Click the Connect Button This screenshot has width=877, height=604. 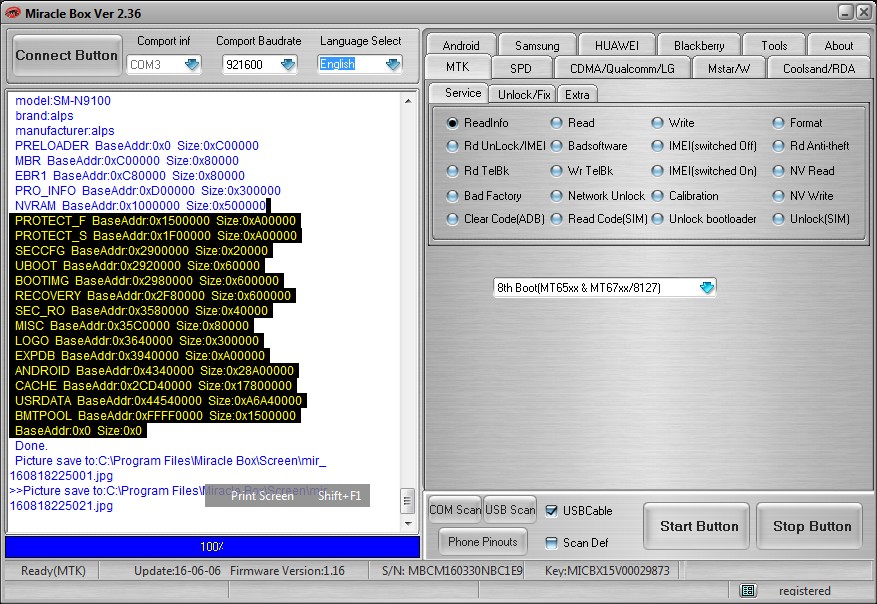pos(67,55)
